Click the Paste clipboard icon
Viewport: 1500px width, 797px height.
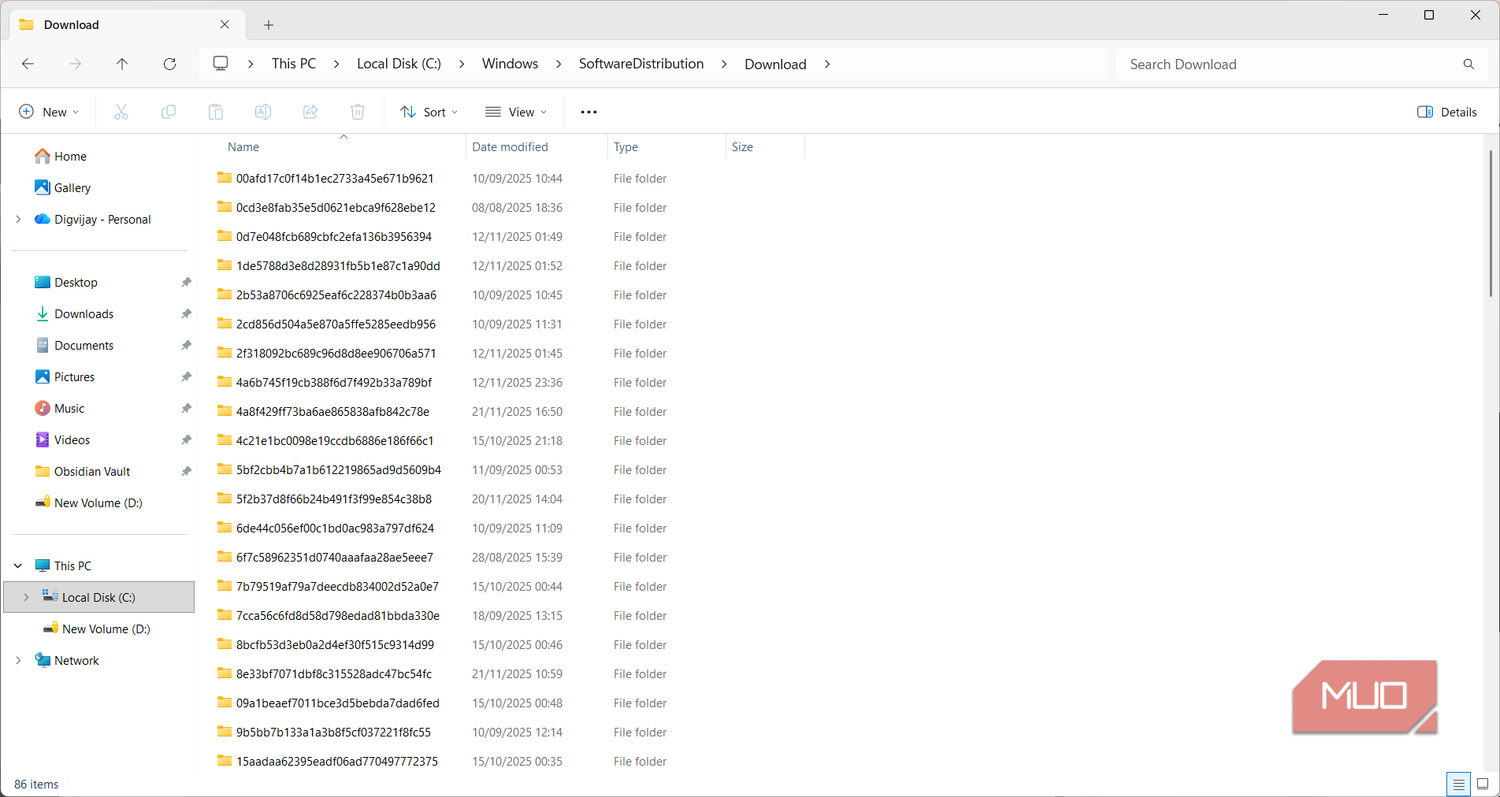click(215, 112)
